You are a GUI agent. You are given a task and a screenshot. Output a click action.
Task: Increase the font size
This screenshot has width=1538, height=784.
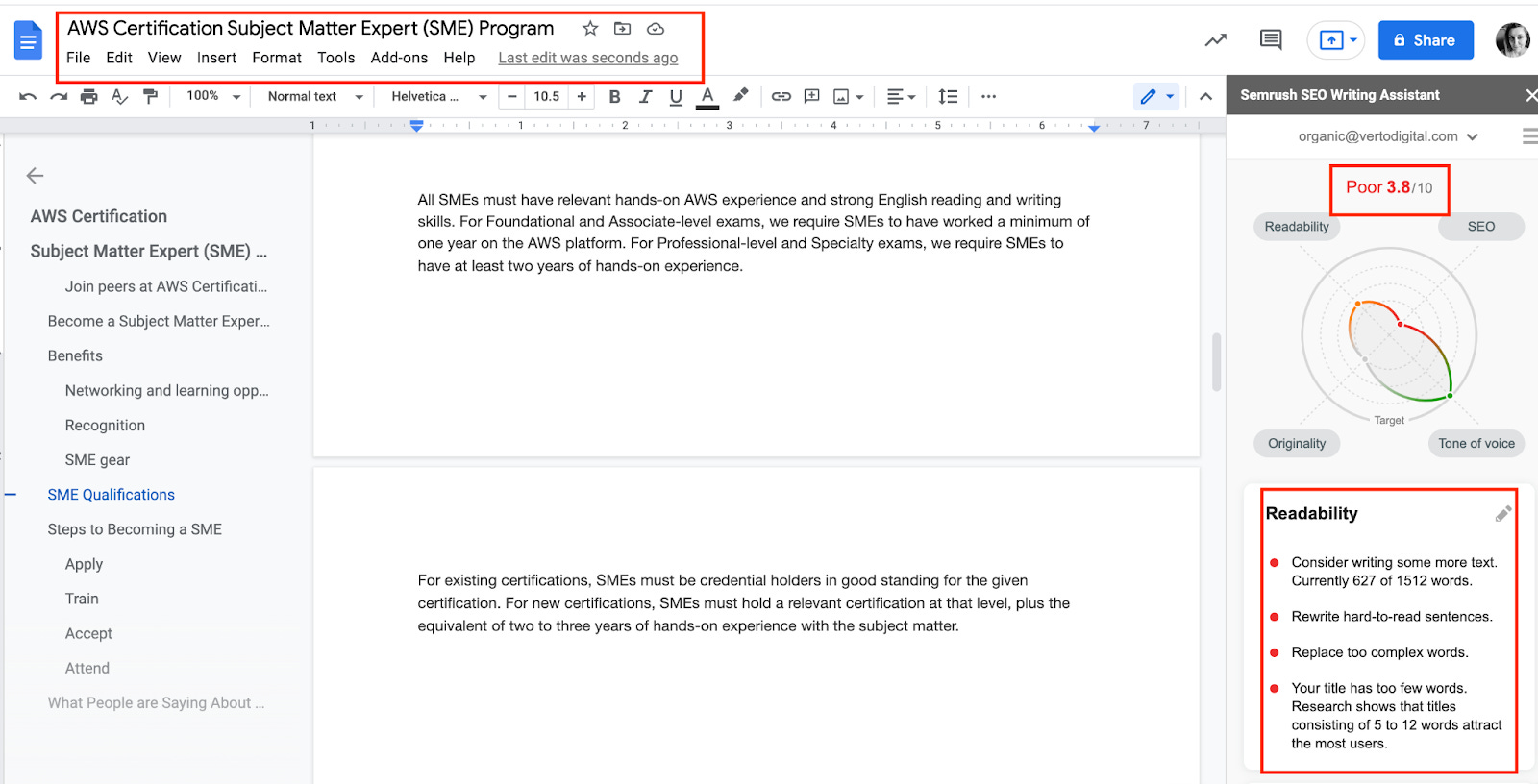[582, 96]
